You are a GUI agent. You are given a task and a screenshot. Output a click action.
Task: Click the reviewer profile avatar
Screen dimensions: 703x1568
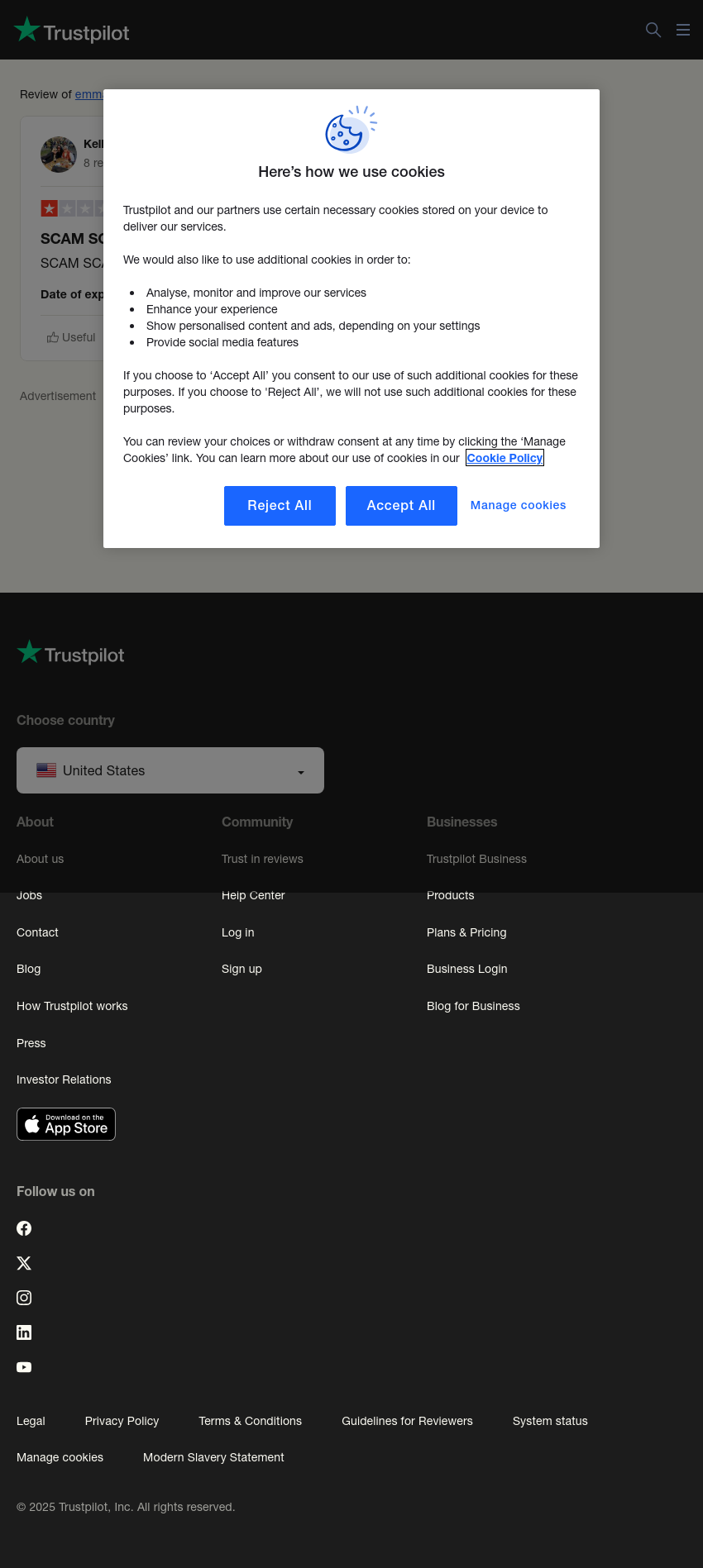coord(59,155)
